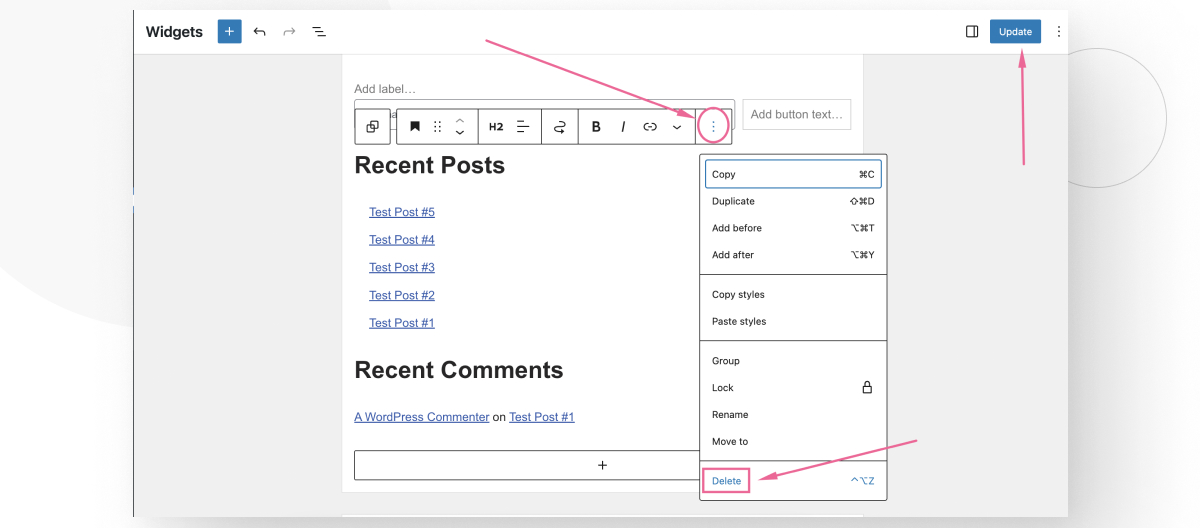The image size is (1200, 528).
Task: Open Test Post #5 link
Action: pyautogui.click(x=402, y=212)
